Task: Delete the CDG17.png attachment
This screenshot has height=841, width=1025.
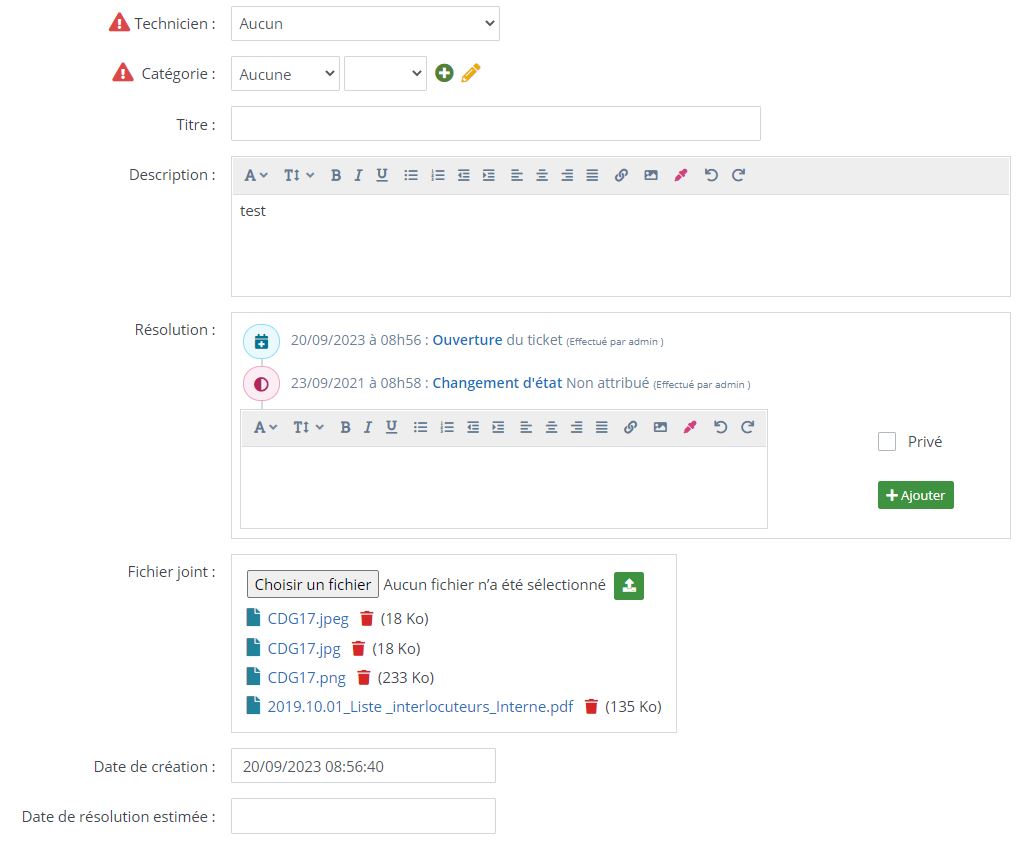Action: [x=364, y=678]
